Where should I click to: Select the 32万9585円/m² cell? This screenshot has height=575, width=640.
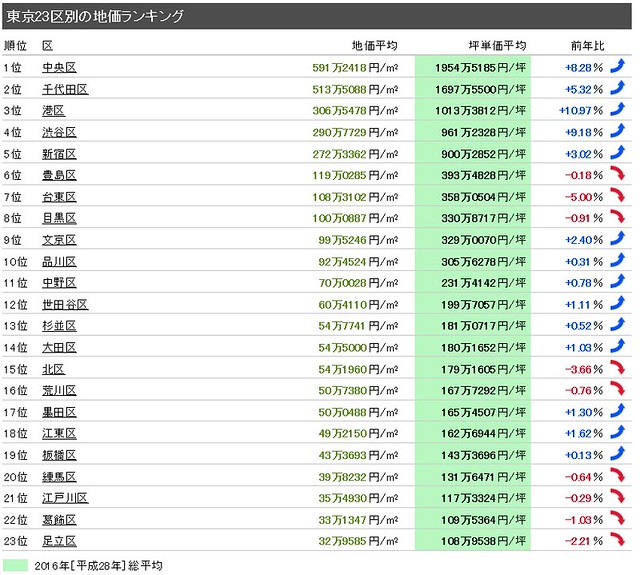coord(358,541)
